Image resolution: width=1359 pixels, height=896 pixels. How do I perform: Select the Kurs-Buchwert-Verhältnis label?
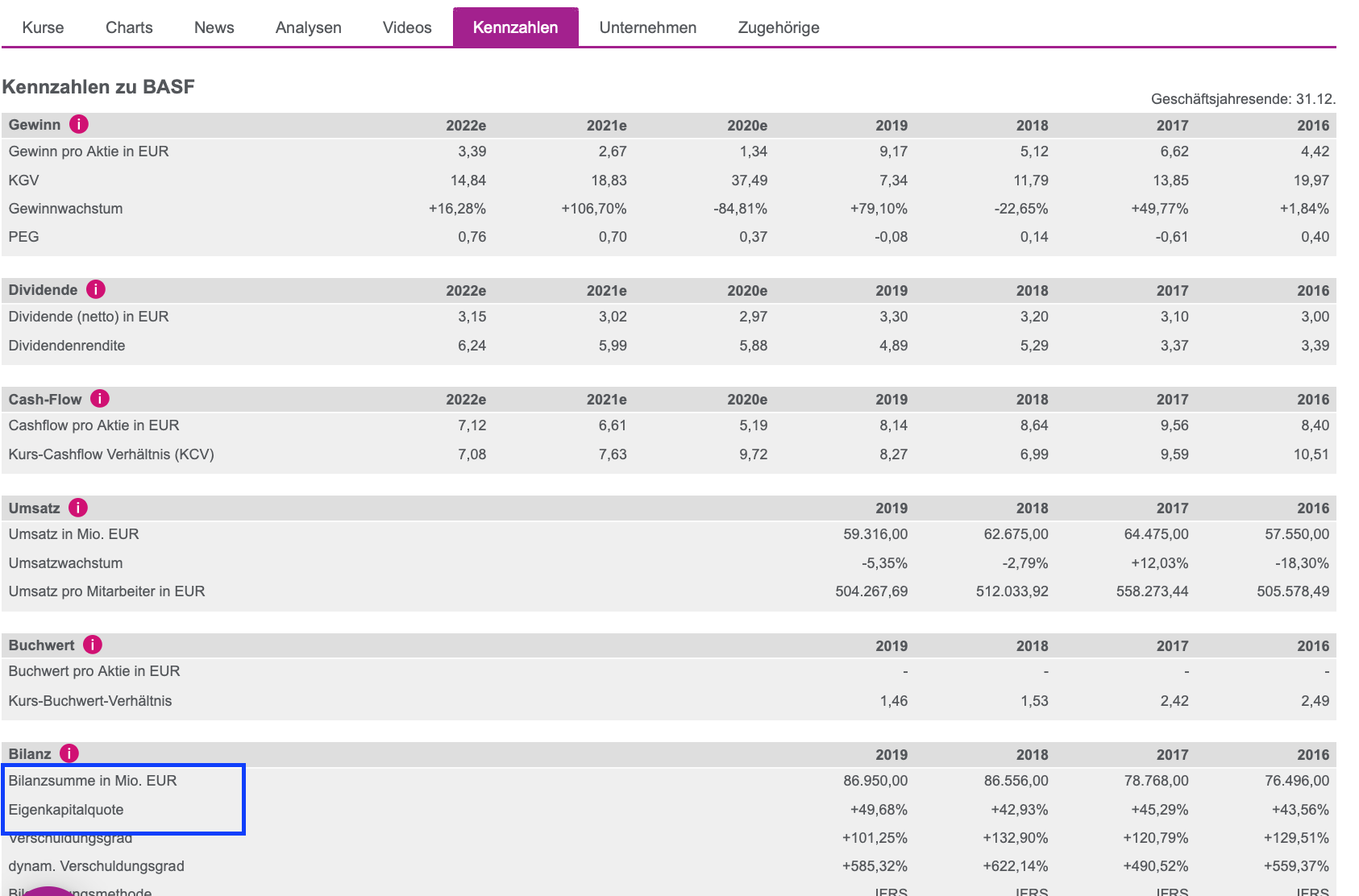point(90,701)
